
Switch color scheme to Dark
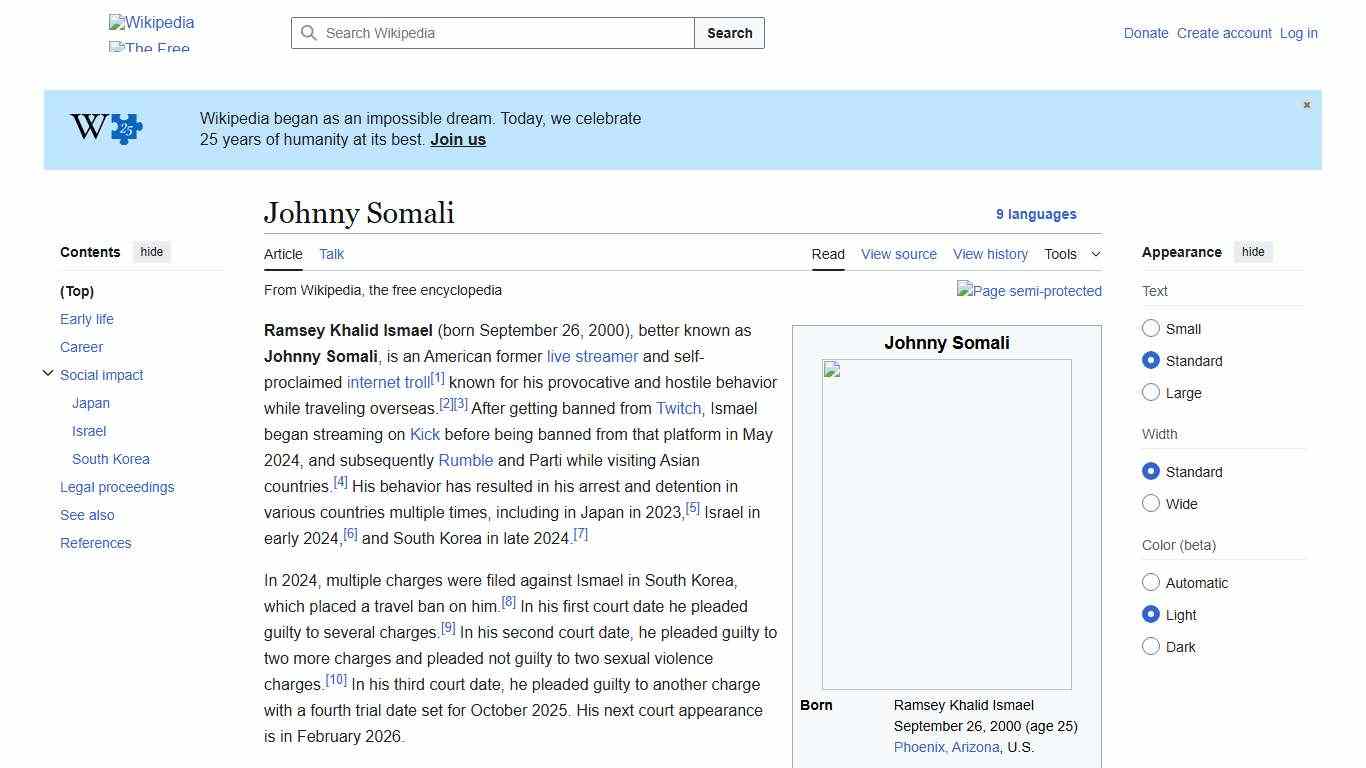(1151, 646)
